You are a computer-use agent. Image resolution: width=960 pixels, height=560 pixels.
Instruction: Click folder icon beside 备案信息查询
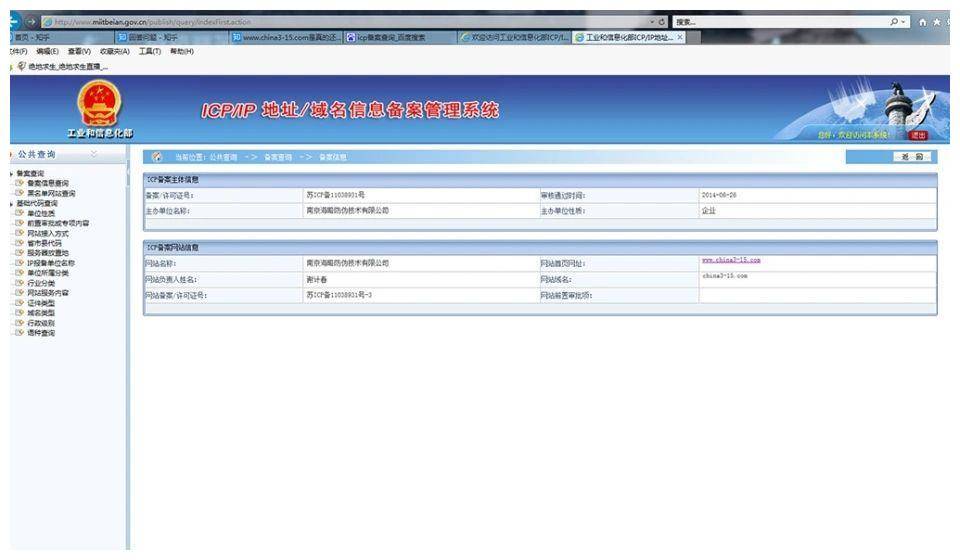(18, 184)
